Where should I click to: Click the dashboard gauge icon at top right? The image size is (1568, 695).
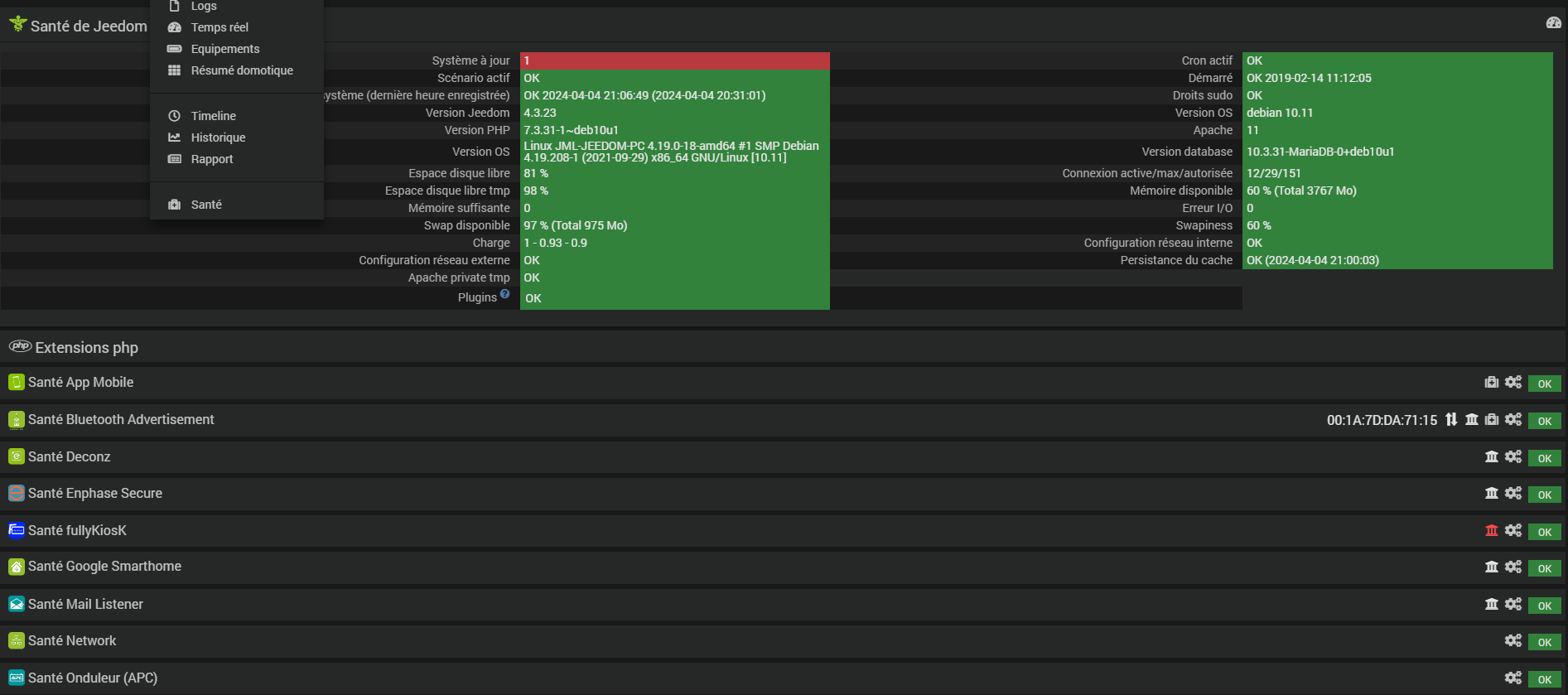coord(1553,23)
